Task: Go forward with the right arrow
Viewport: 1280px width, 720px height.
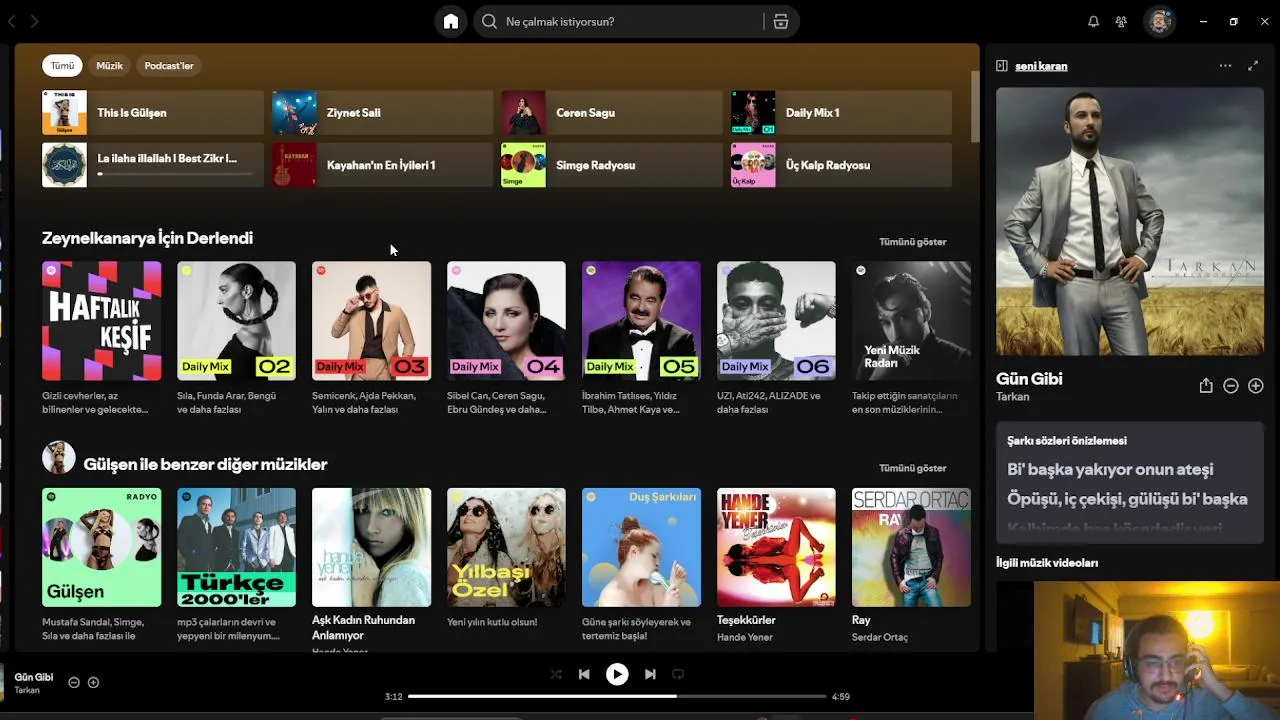Action: 34,21
